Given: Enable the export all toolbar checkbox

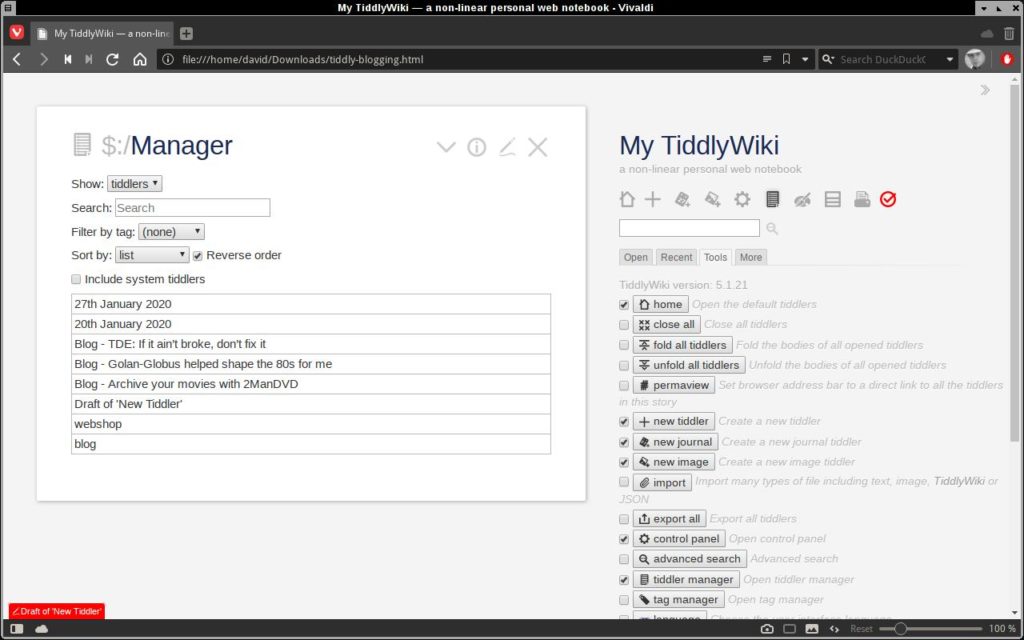Looking at the screenshot, I should click(x=624, y=519).
